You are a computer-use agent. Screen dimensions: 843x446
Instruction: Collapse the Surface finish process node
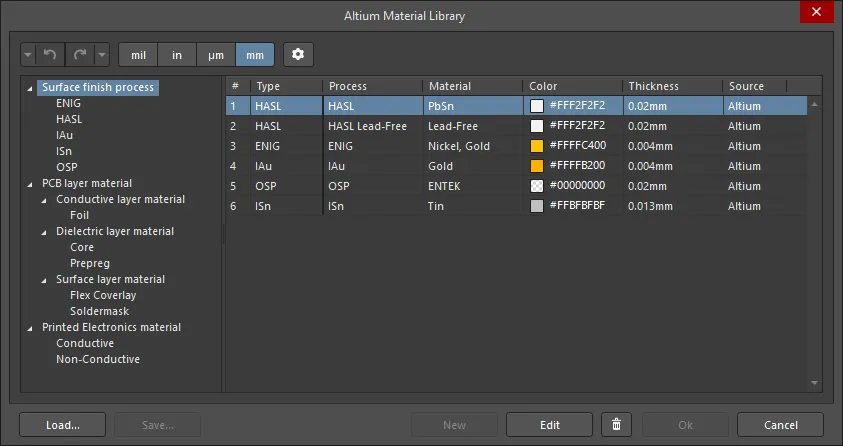[30, 88]
